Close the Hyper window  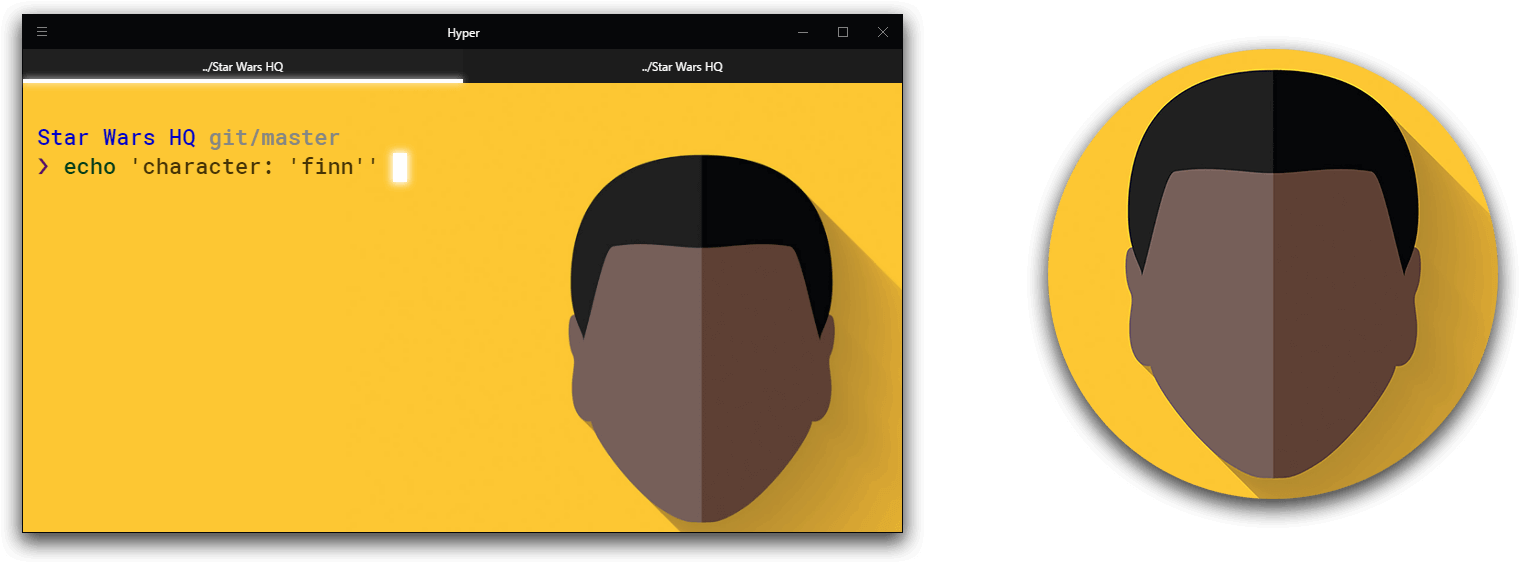(882, 32)
